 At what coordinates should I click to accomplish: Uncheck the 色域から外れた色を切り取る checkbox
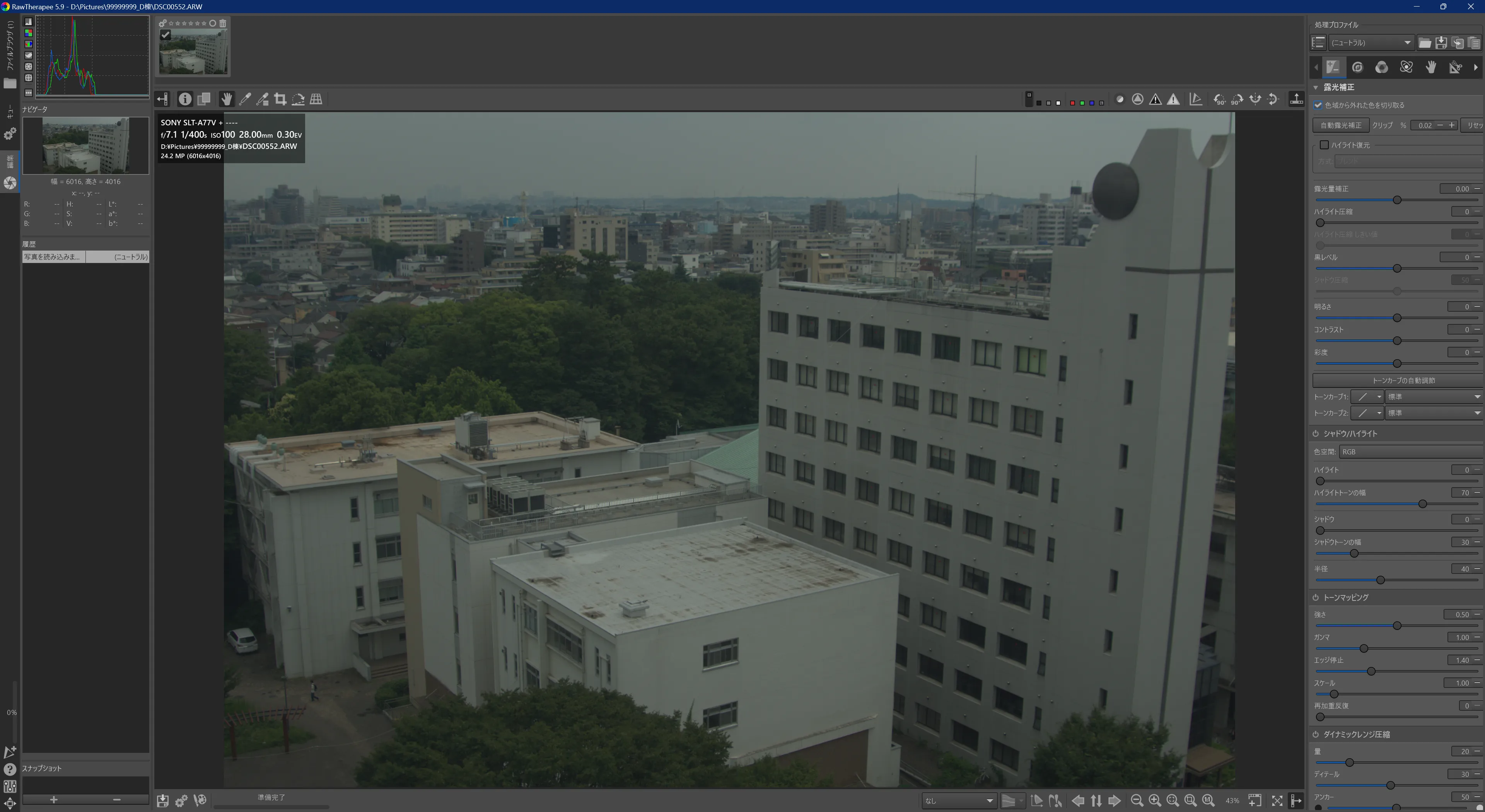tap(1318, 105)
